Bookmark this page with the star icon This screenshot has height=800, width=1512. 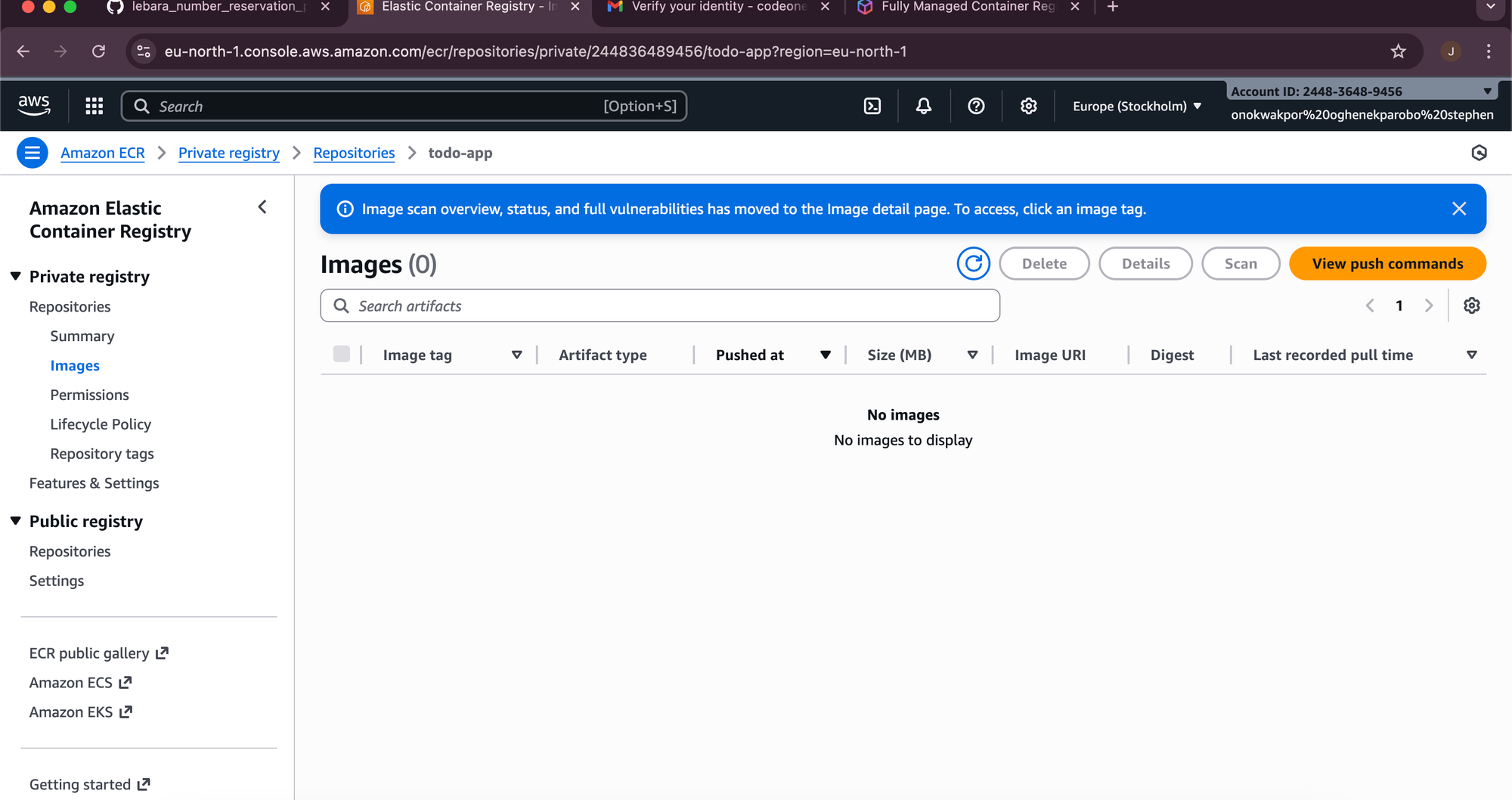[x=1398, y=51]
